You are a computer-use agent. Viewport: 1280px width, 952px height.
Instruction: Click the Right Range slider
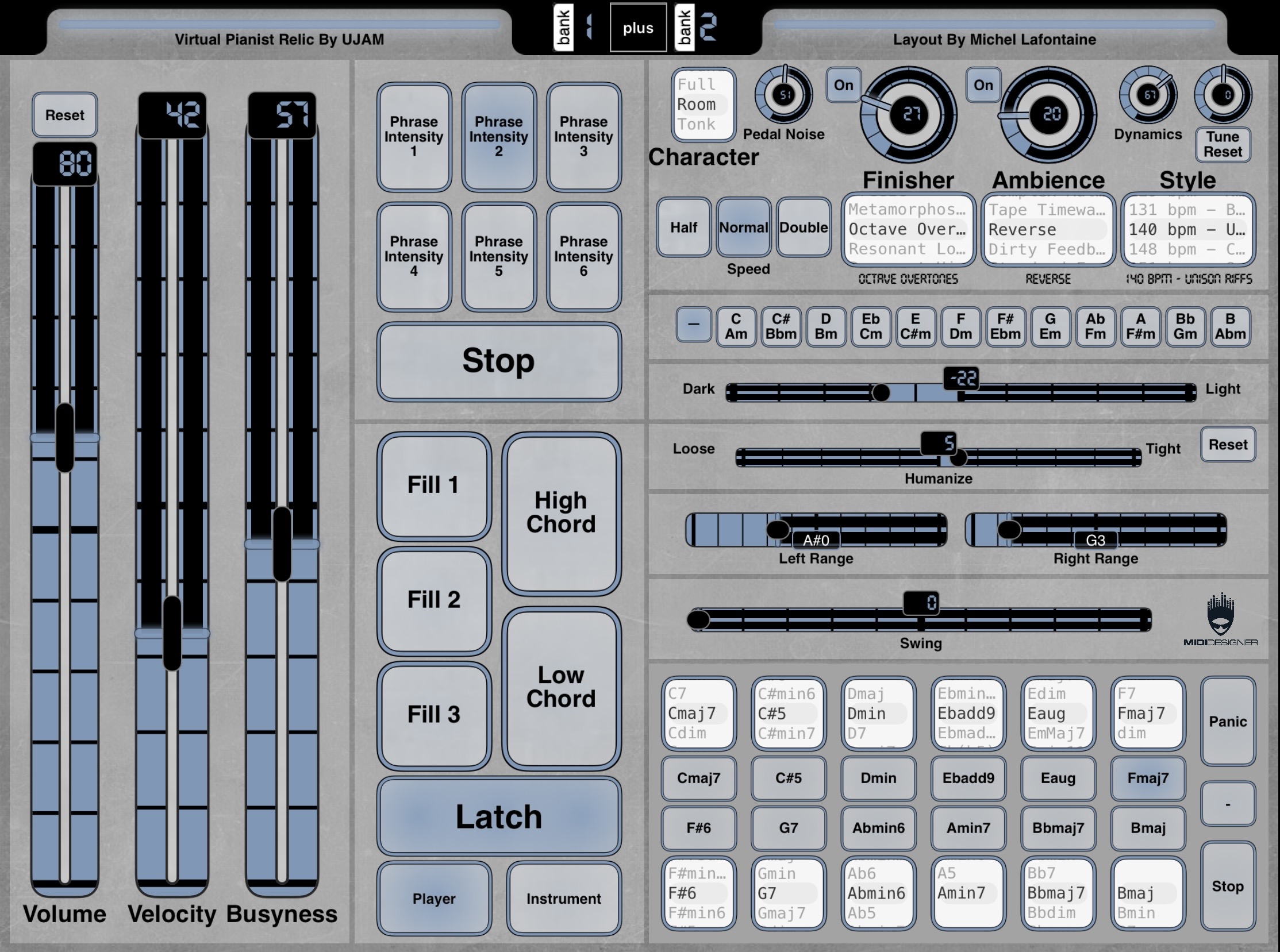coord(1096,530)
